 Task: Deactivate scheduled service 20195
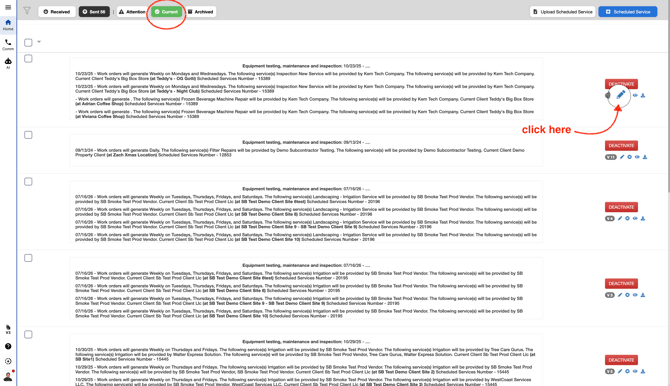tap(621, 283)
